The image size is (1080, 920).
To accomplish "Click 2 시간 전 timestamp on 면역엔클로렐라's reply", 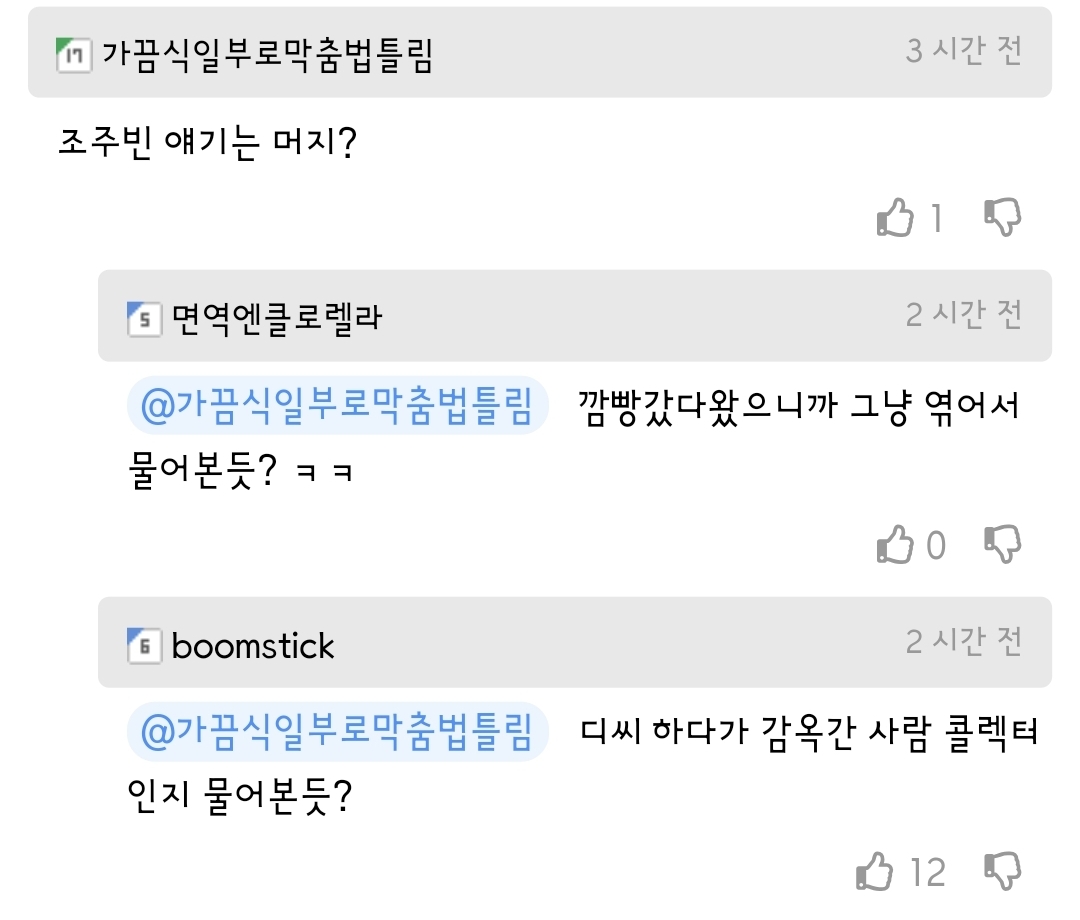I will pos(964,315).
